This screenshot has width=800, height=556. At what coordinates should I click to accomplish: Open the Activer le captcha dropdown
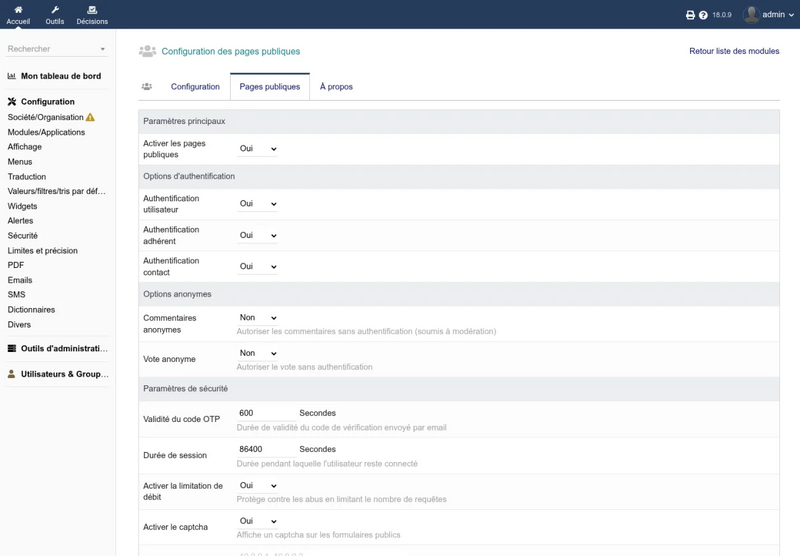click(258, 521)
